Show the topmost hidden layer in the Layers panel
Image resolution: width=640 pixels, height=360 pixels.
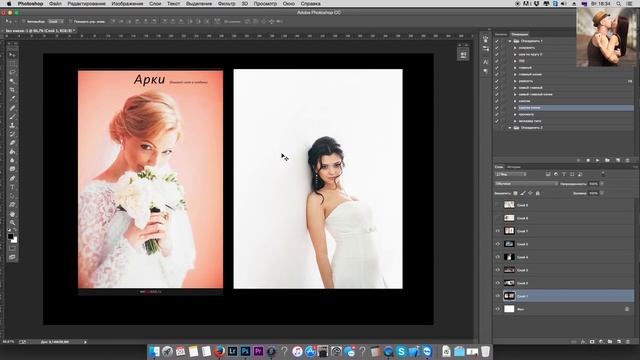click(498, 205)
